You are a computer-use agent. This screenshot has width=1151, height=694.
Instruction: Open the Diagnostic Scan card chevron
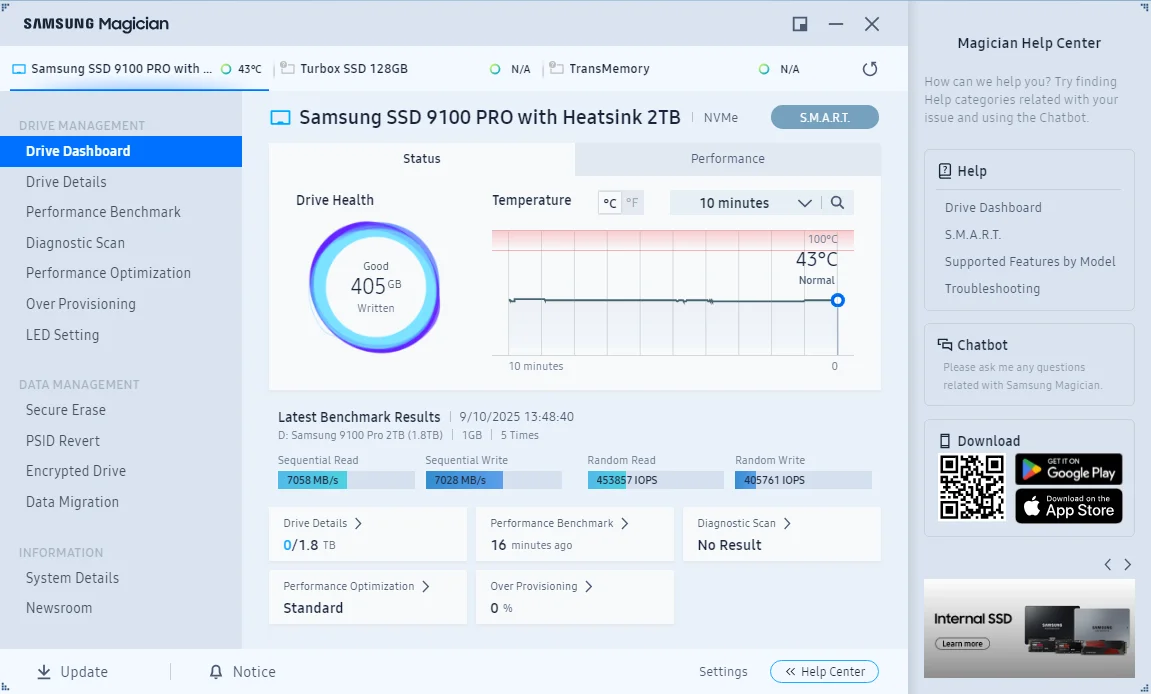(787, 524)
